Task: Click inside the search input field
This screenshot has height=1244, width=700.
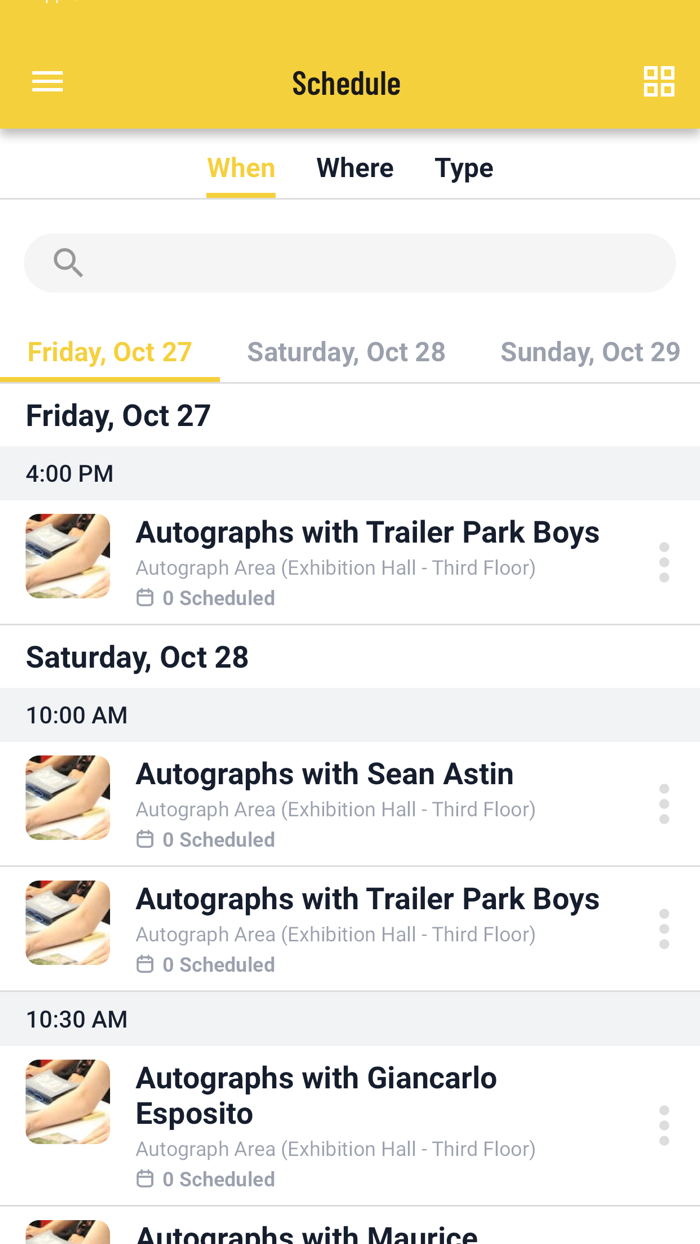Action: (350, 262)
